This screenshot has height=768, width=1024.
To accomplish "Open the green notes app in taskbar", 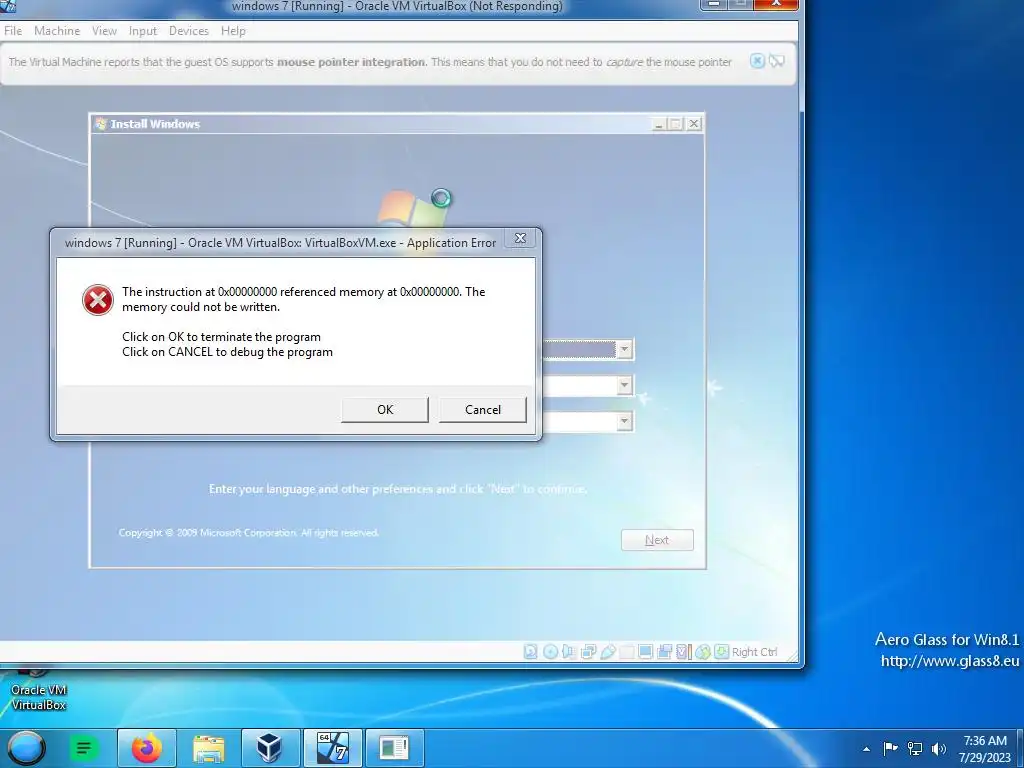I will [84, 748].
